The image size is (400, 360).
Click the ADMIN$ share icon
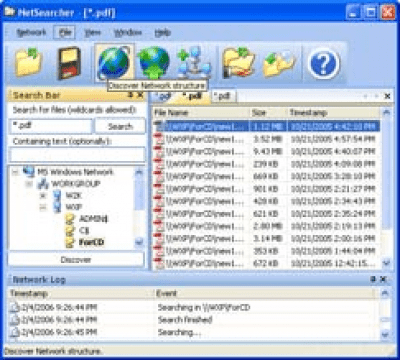(x=70, y=219)
